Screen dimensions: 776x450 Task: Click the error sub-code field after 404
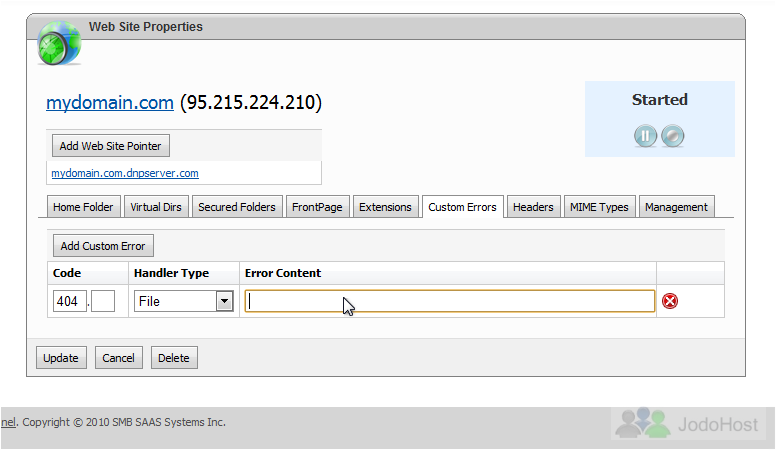click(x=103, y=301)
